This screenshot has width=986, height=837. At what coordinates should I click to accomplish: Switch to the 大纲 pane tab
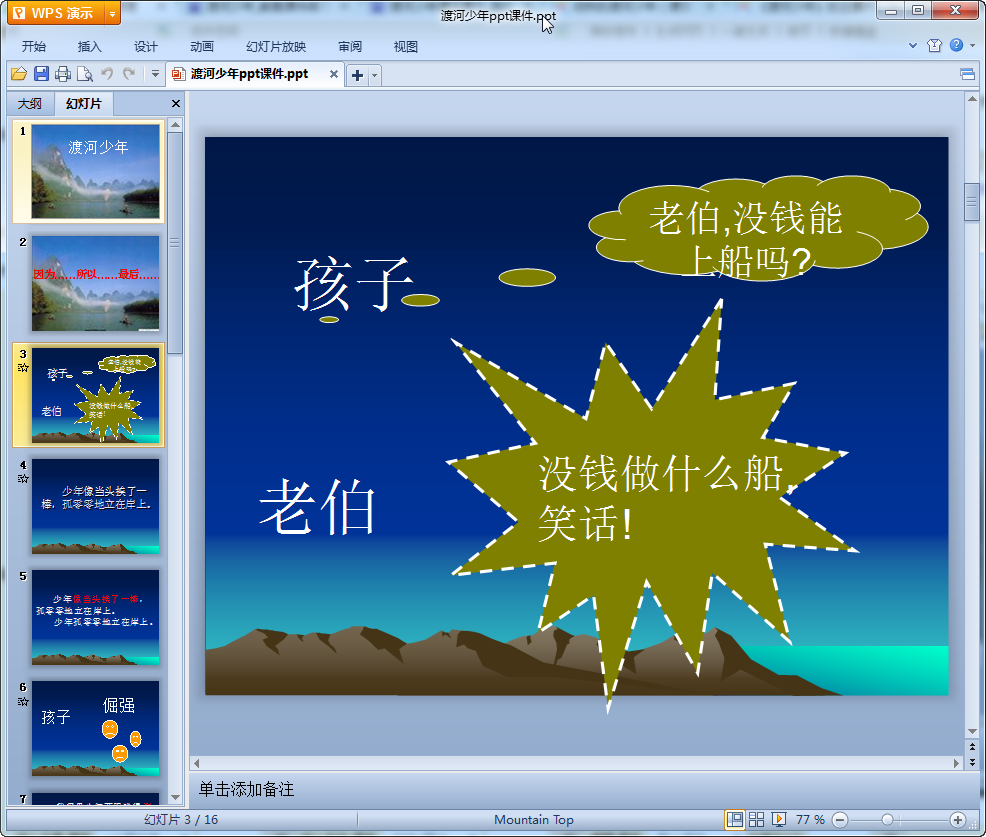(x=30, y=103)
